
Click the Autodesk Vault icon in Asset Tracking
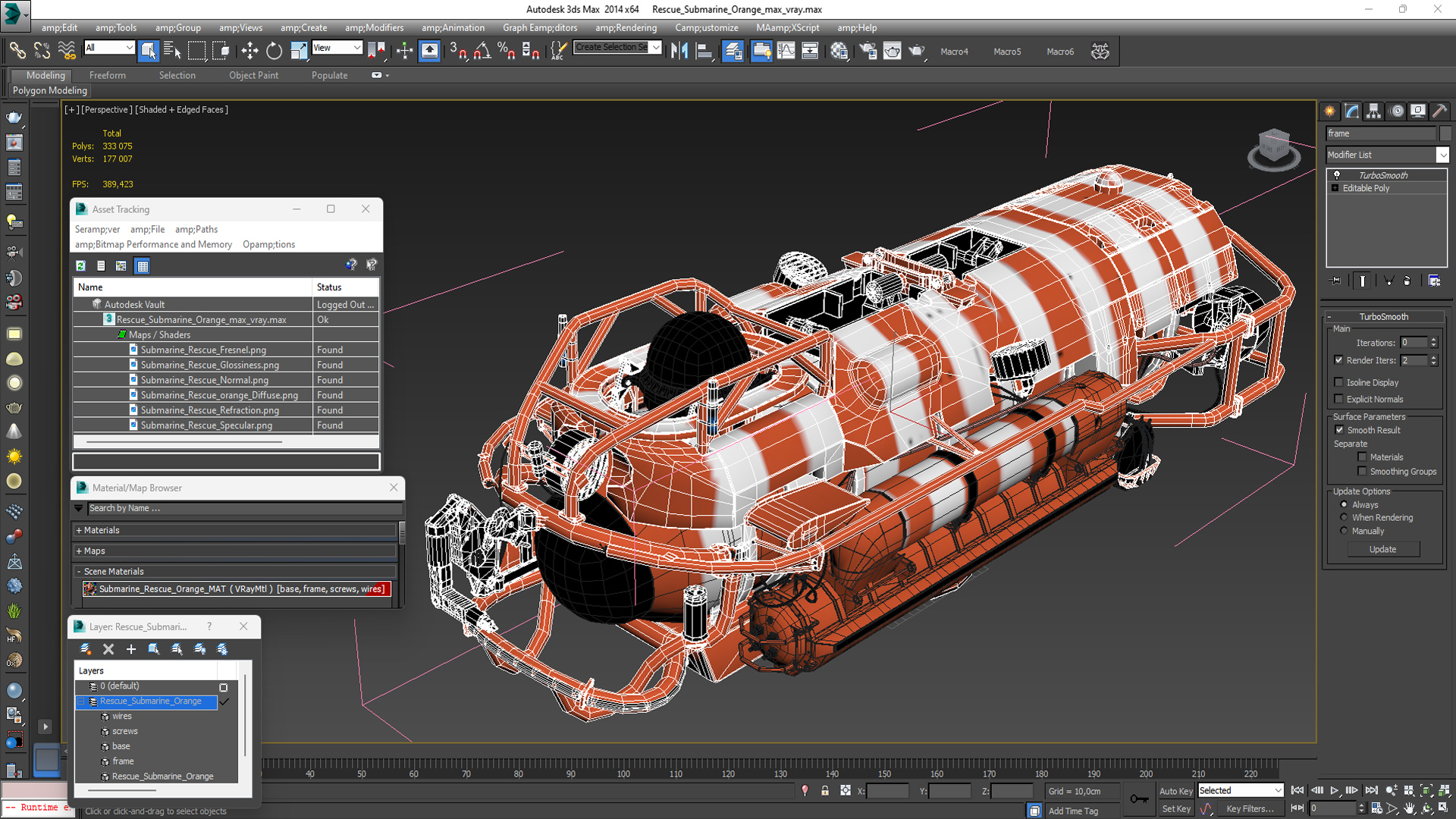97,303
